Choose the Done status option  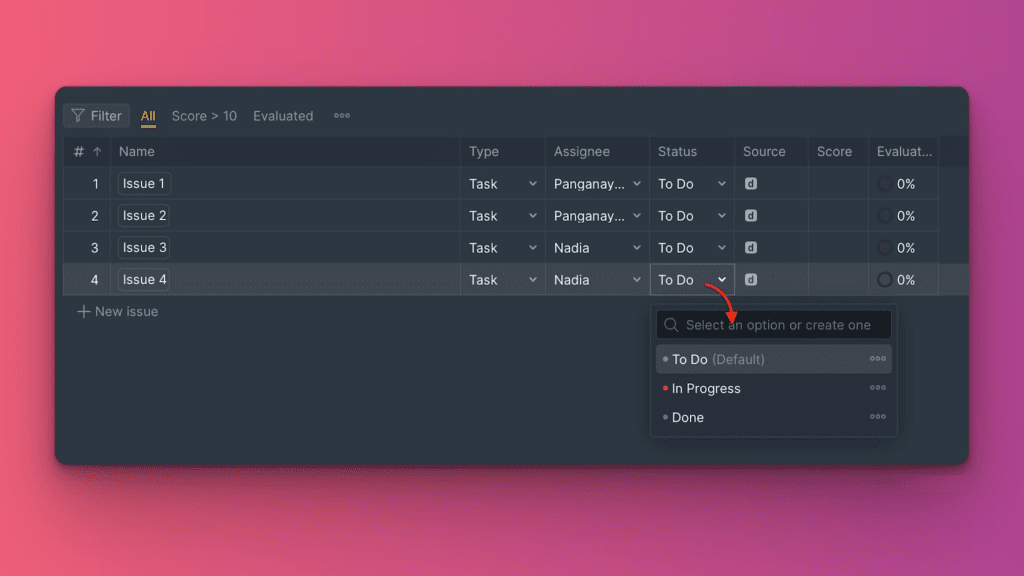[688, 417]
